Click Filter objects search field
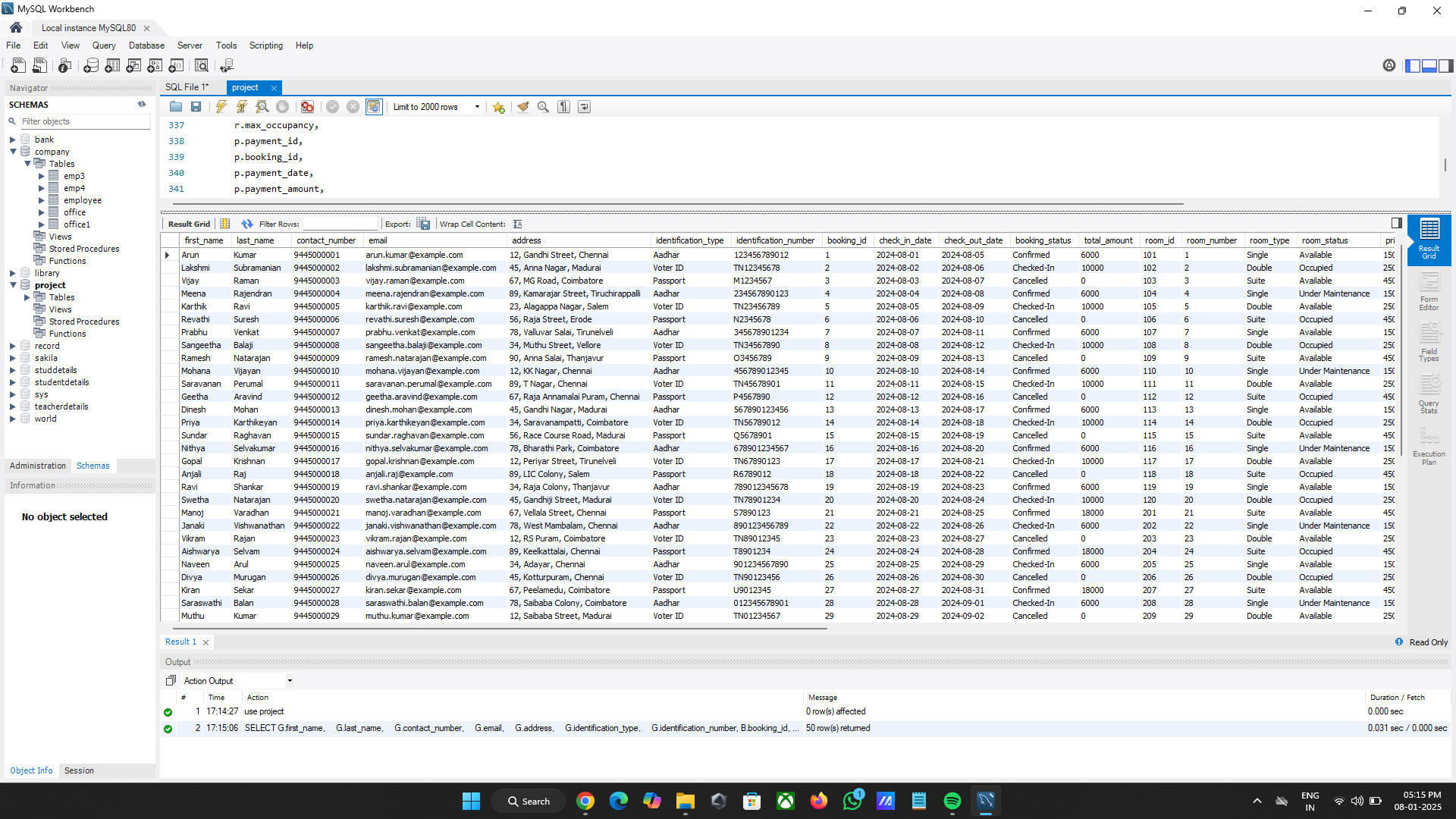The width and height of the screenshot is (1456, 819). click(83, 121)
